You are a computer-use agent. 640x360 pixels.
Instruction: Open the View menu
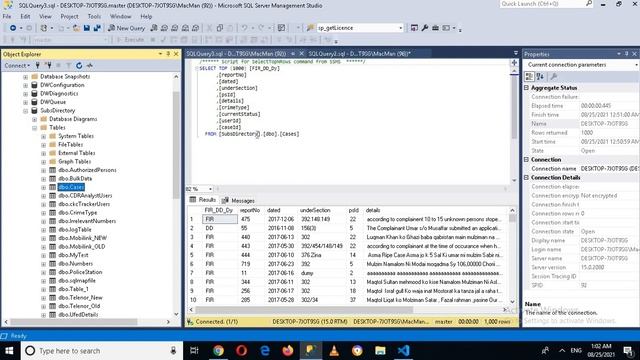click(45, 16)
